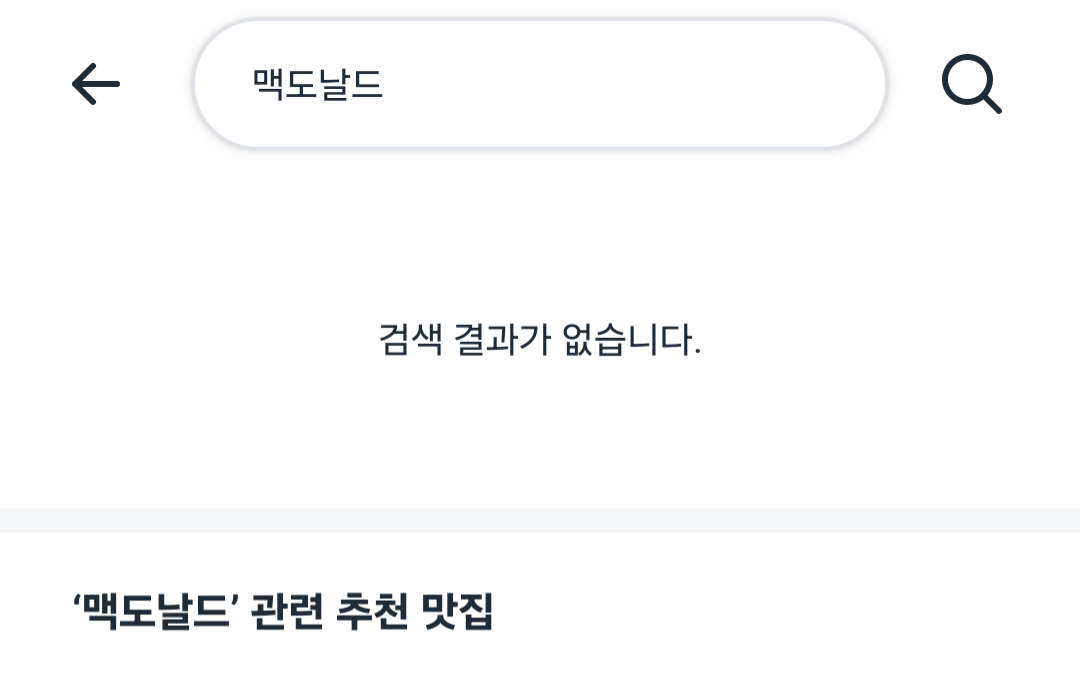1080x697 pixels.
Task: Select the '맥도날드' 관련 추천 맛집 heading
Action: tap(283, 611)
